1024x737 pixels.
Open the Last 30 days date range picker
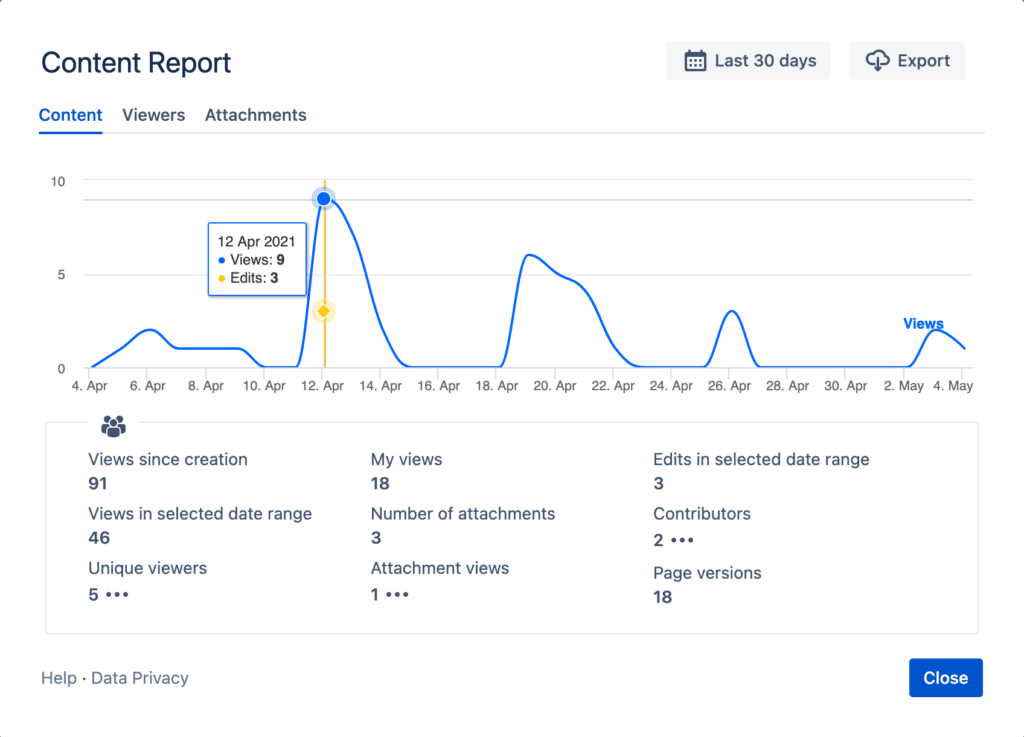click(x=748, y=61)
